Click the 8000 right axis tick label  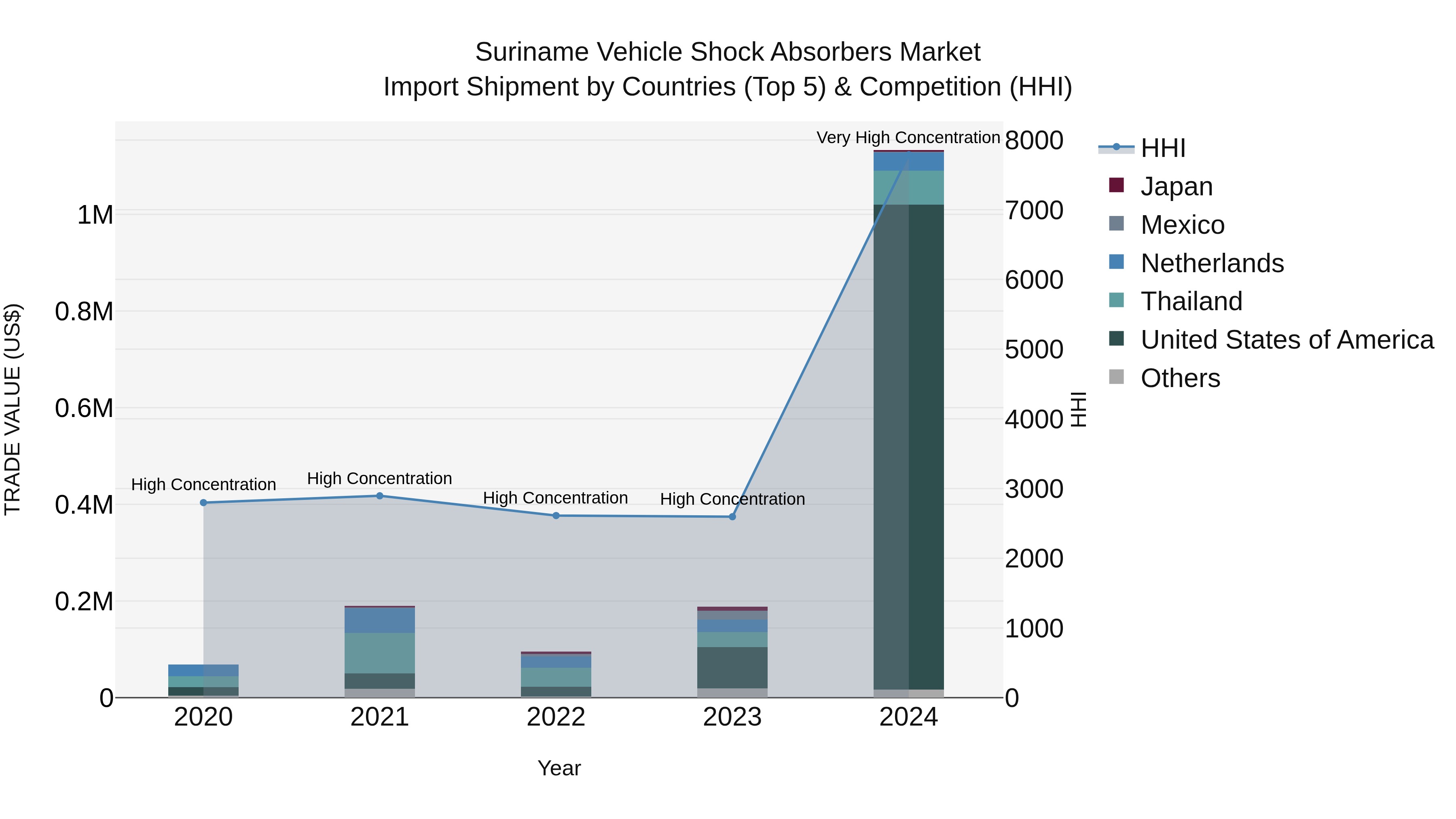(x=1034, y=140)
